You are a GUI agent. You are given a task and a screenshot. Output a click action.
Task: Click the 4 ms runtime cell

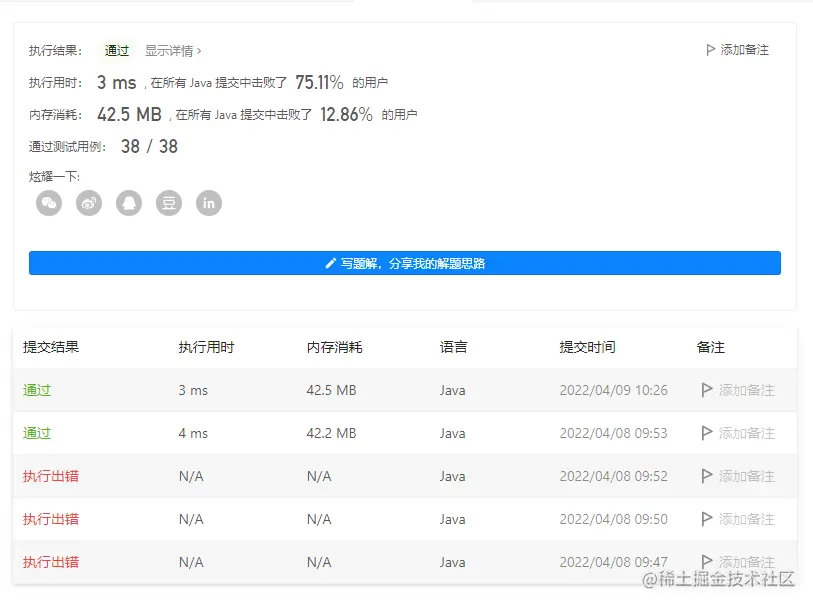[193, 433]
